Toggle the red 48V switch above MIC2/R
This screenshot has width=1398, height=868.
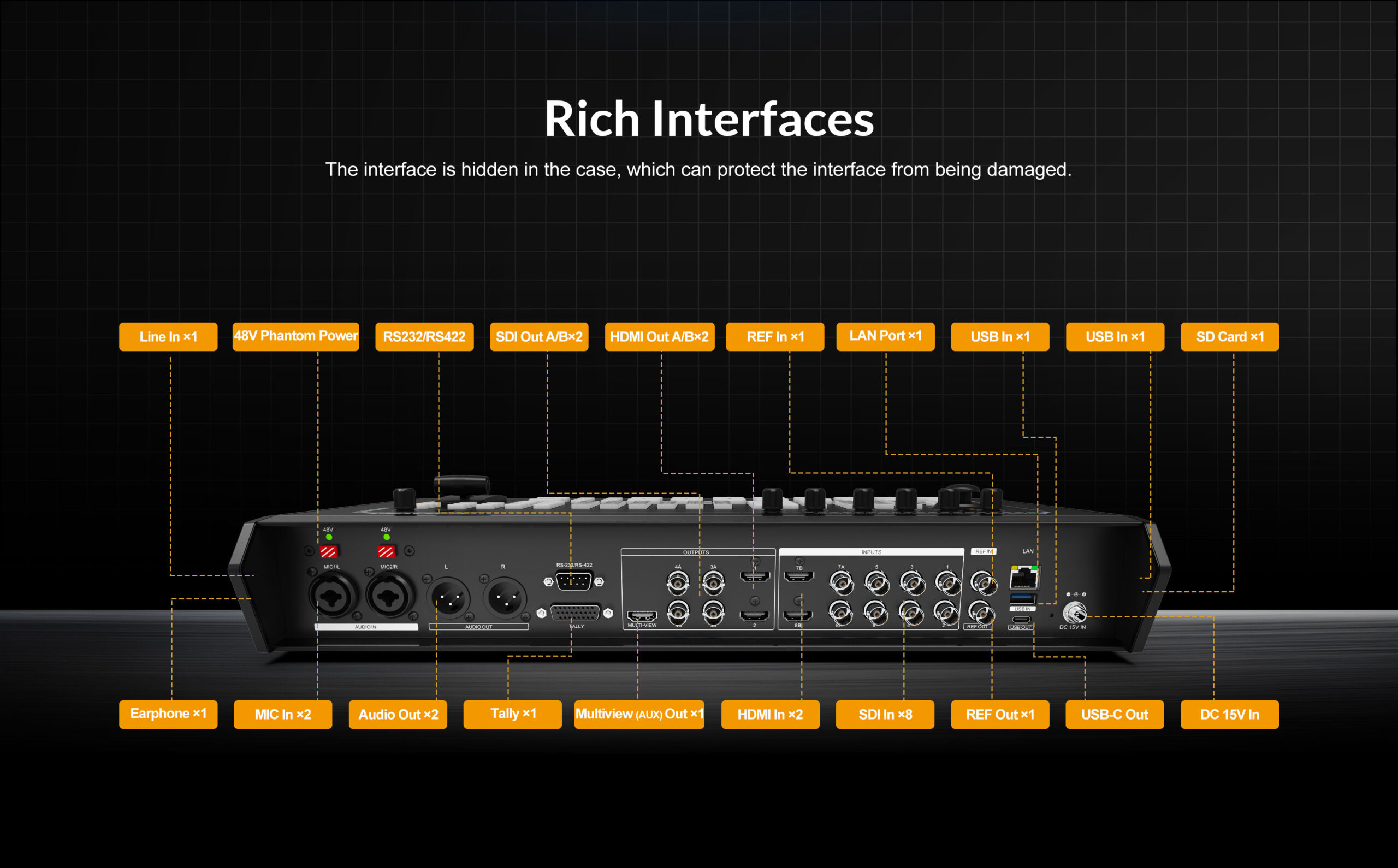pyautogui.click(x=386, y=552)
